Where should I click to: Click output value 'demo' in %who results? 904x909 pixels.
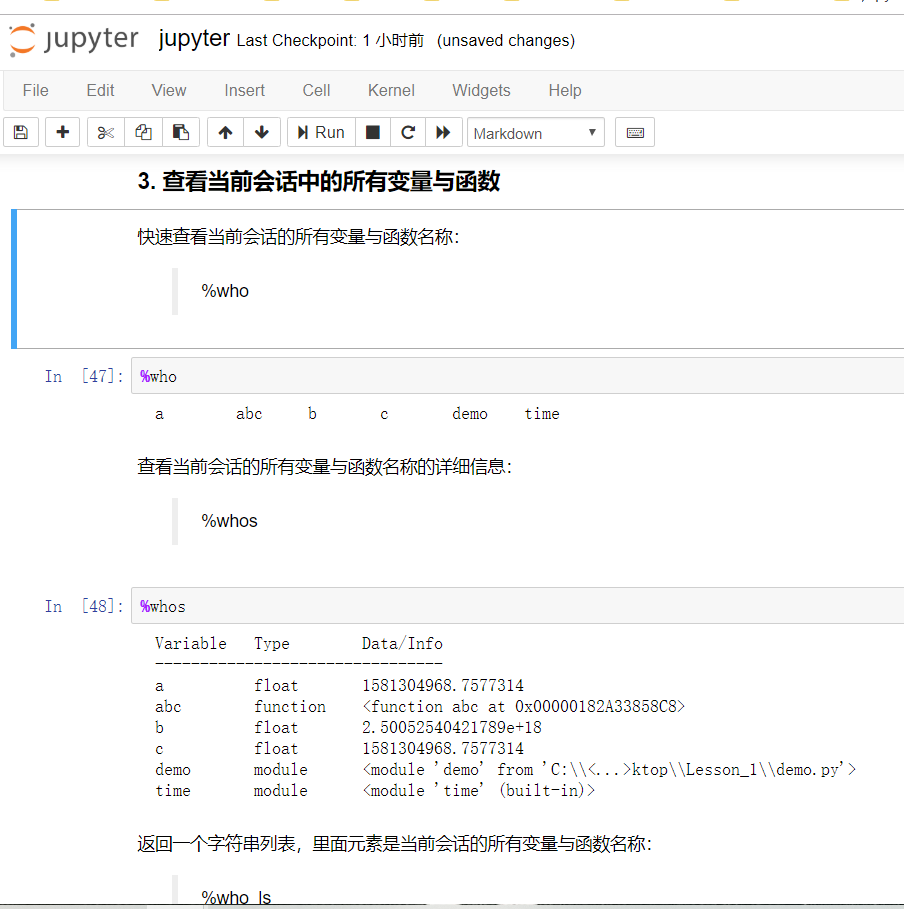point(470,414)
